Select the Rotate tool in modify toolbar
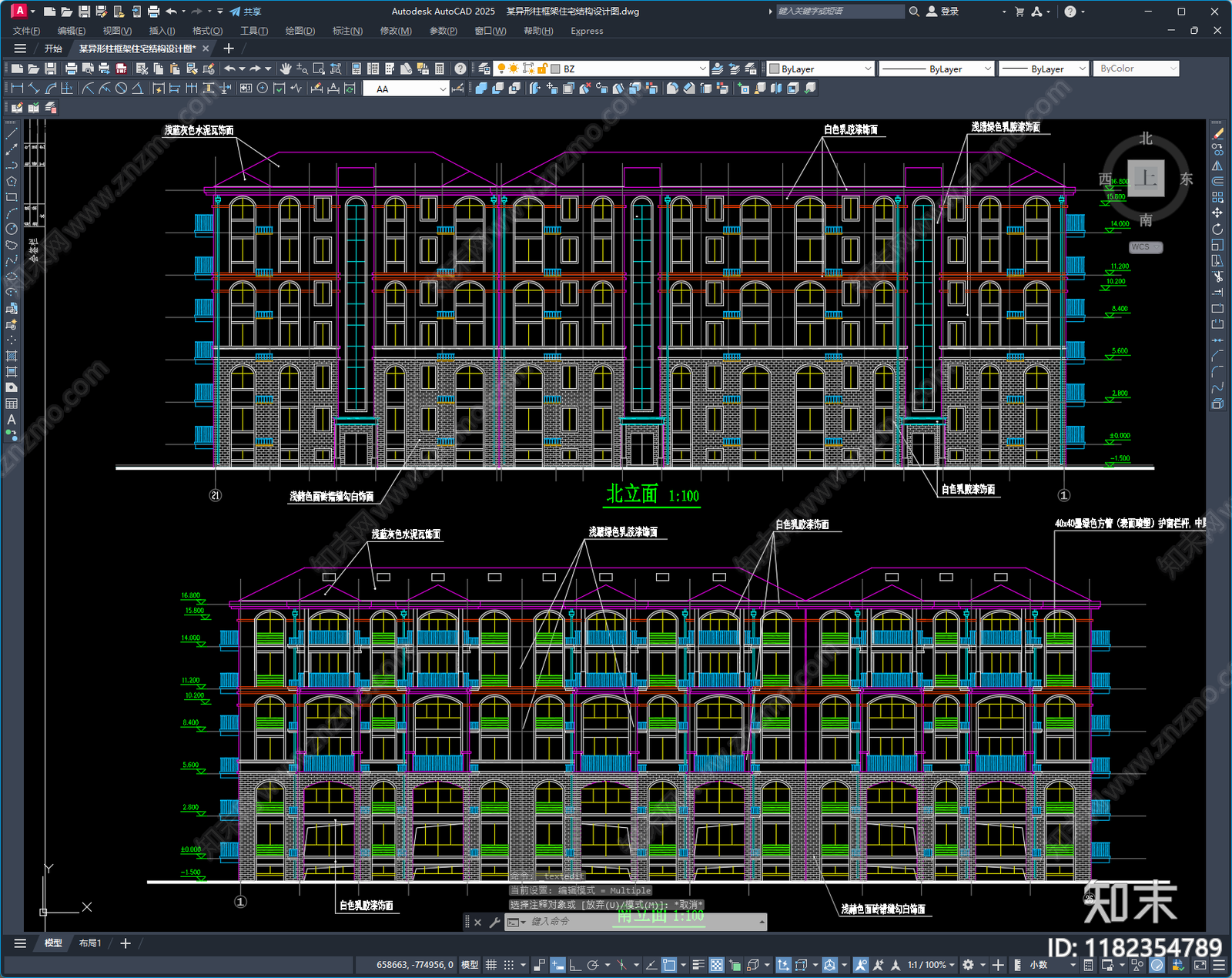 tap(1217, 229)
